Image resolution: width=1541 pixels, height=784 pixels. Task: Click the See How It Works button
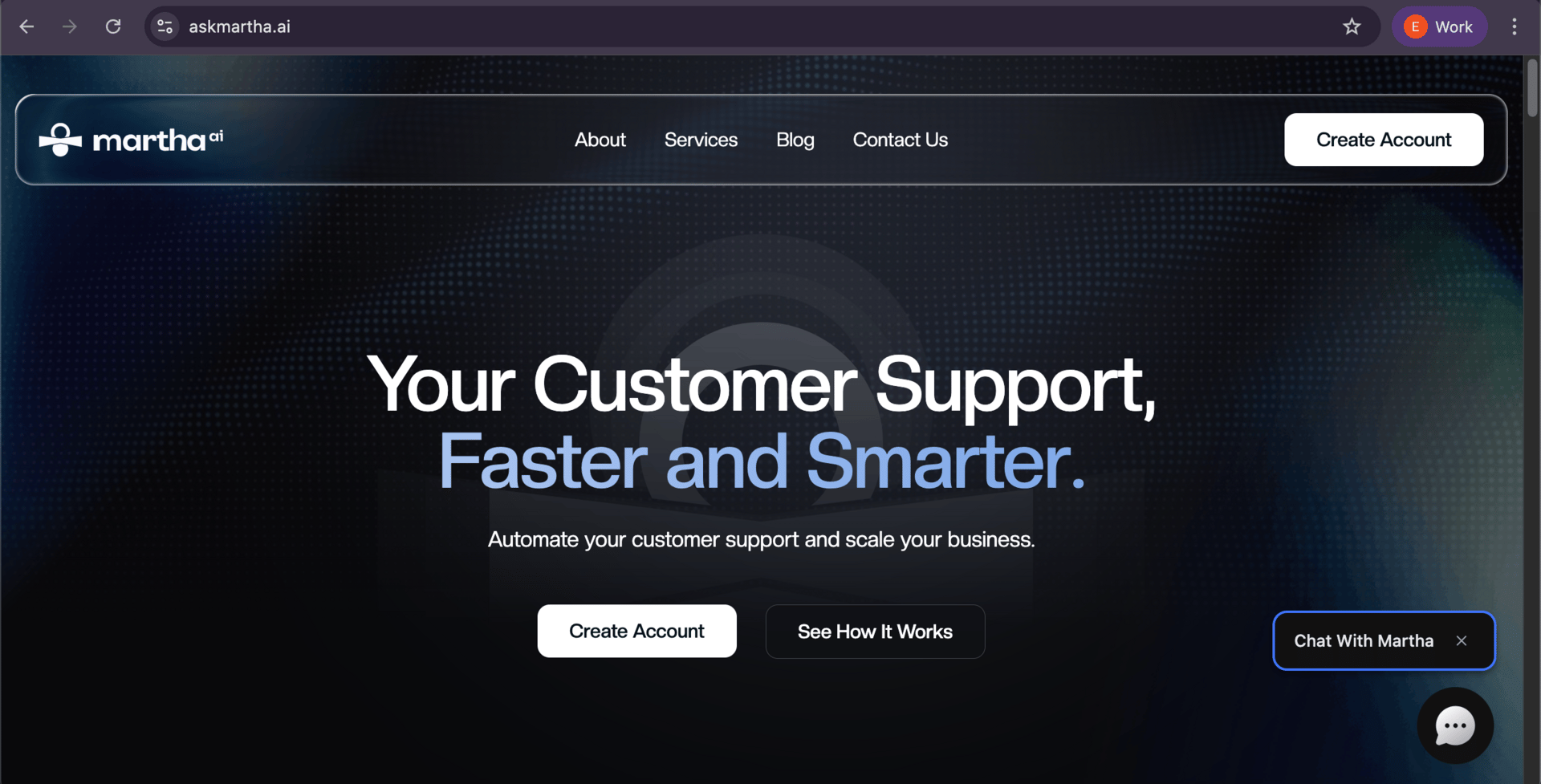pos(875,632)
